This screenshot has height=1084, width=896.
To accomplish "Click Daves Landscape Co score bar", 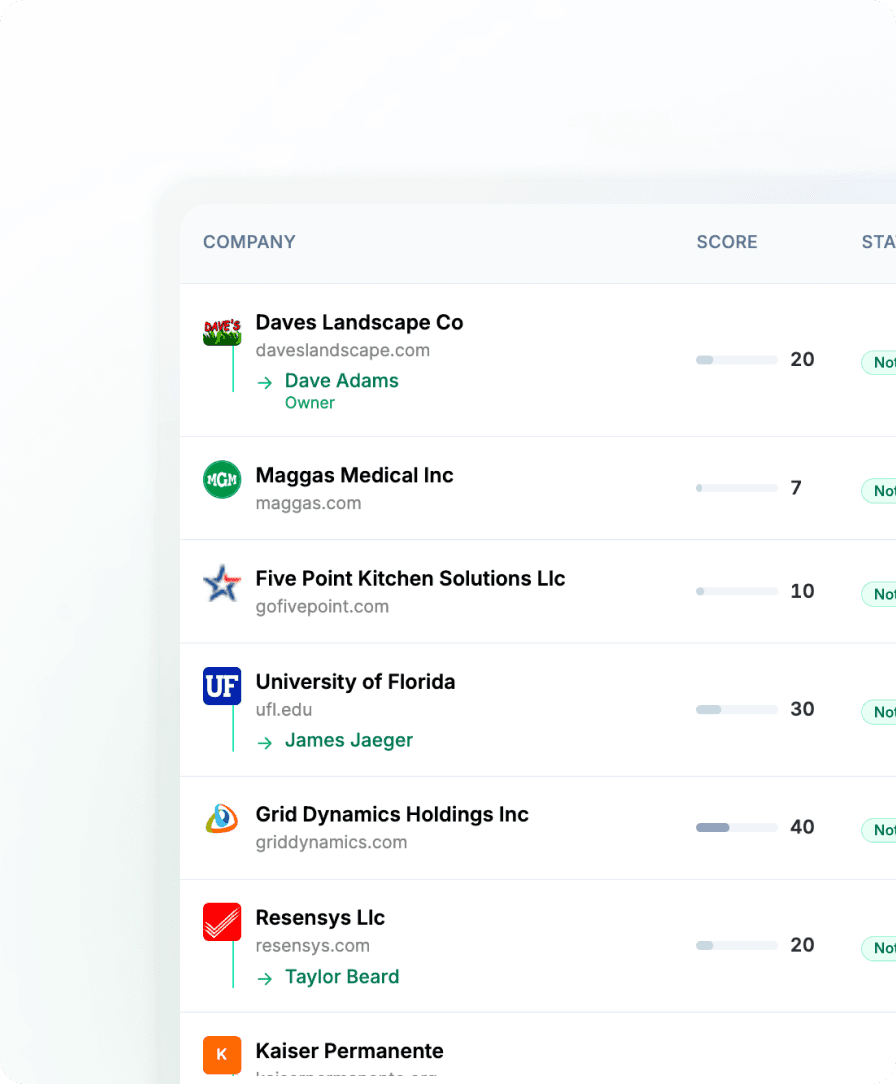I will [x=737, y=359].
